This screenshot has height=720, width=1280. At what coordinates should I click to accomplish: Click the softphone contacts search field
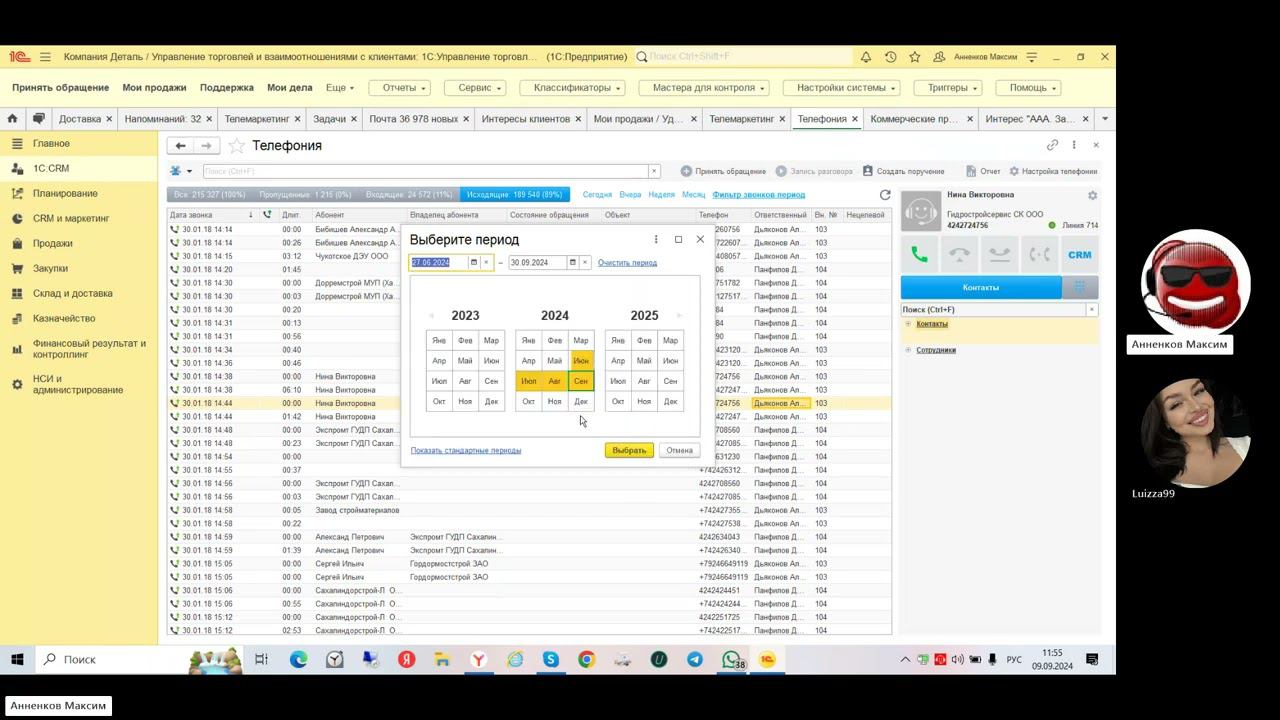tap(993, 310)
